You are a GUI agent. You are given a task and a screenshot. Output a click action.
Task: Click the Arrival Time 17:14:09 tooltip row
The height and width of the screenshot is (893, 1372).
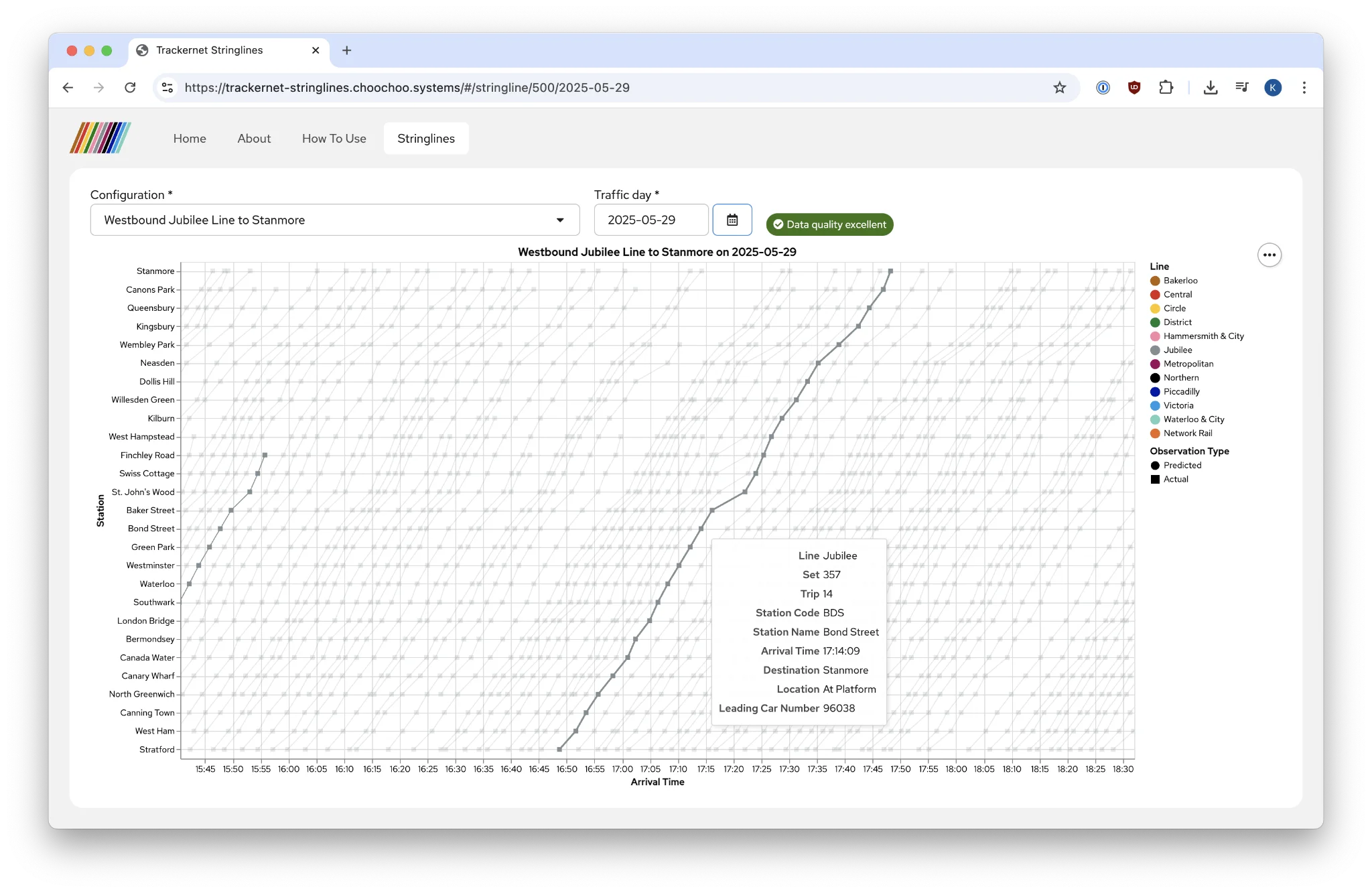tap(810, 651)
